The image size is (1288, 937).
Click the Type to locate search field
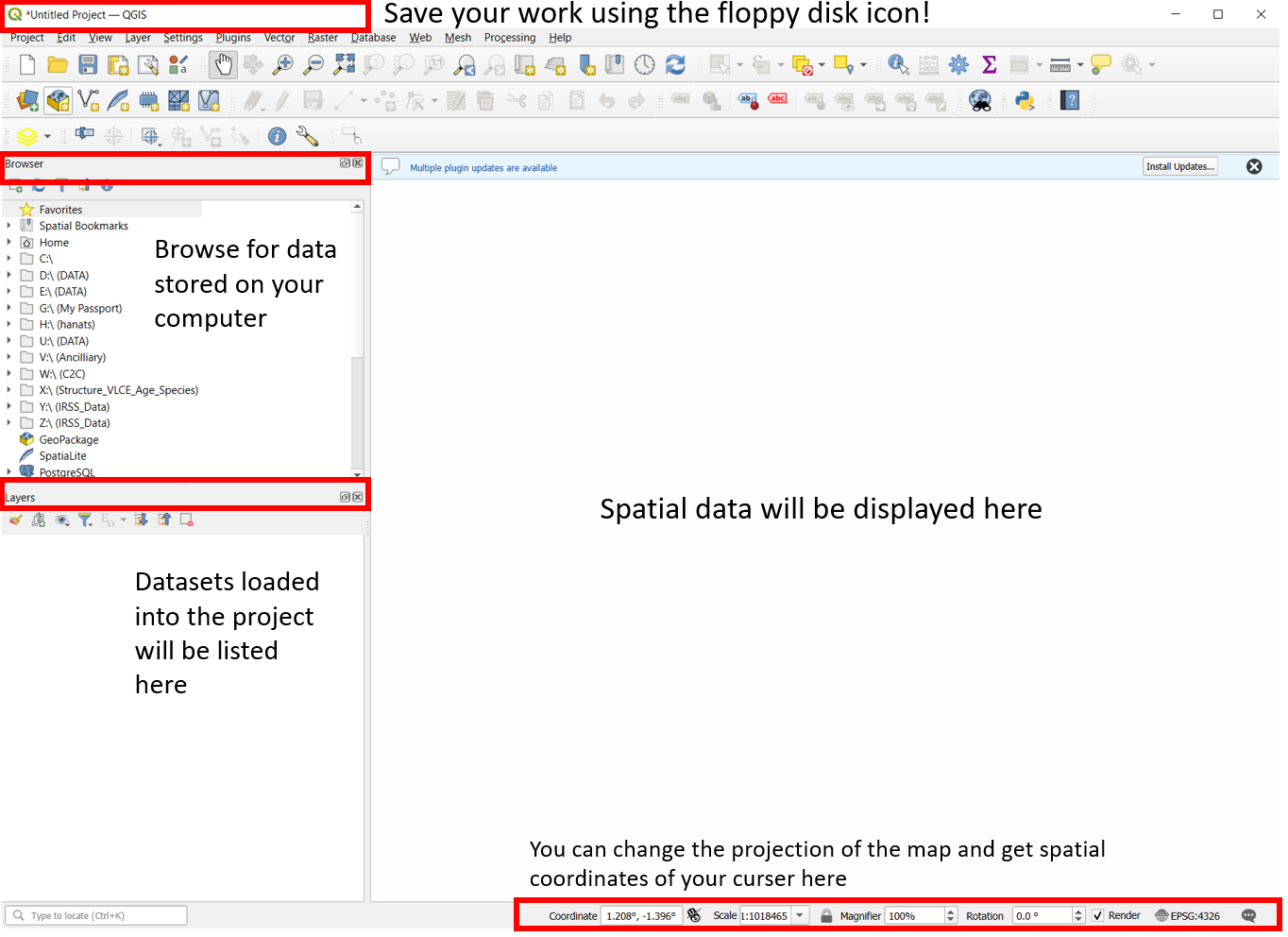coord(99,915)
